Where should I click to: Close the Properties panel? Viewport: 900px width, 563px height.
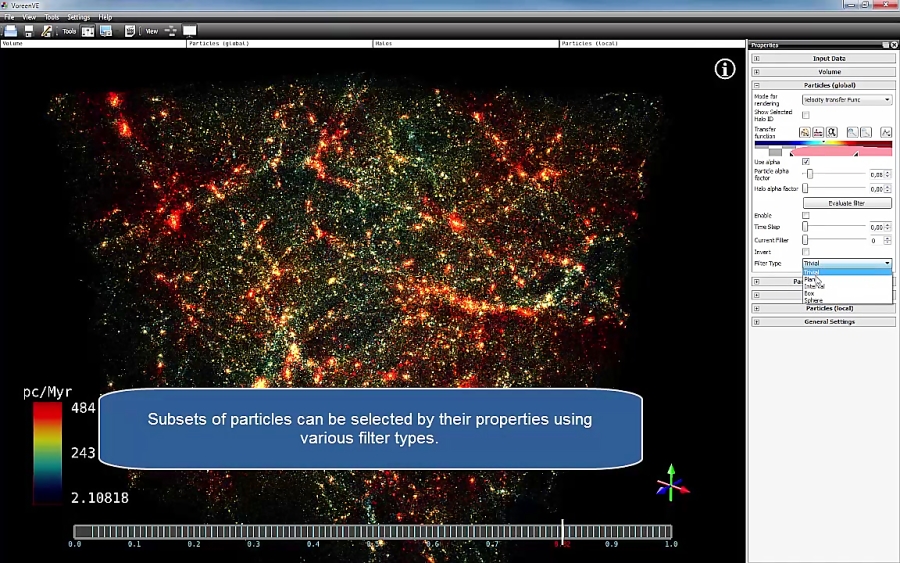tap(894, 45)
